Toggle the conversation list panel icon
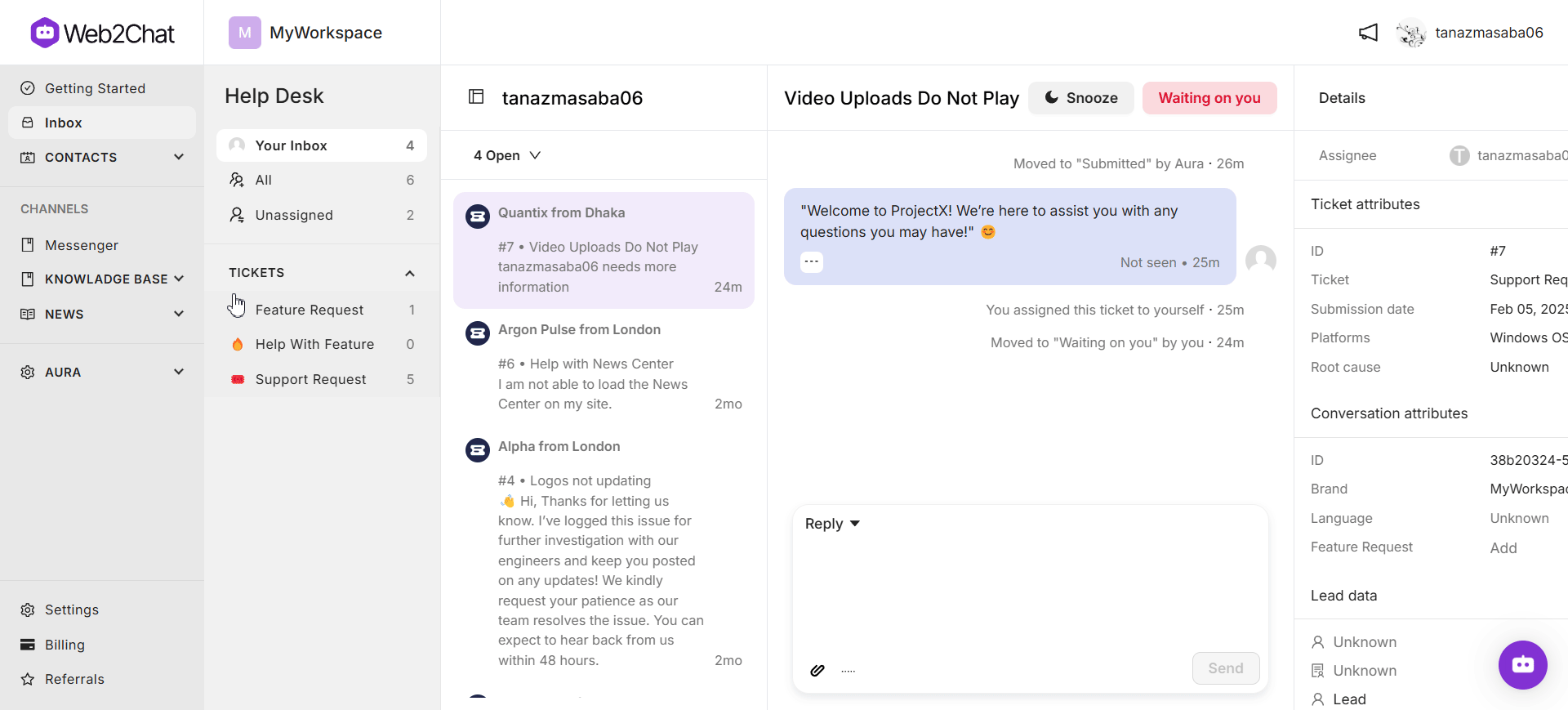This screenshot has width=1568, height=710. [476, 97]
